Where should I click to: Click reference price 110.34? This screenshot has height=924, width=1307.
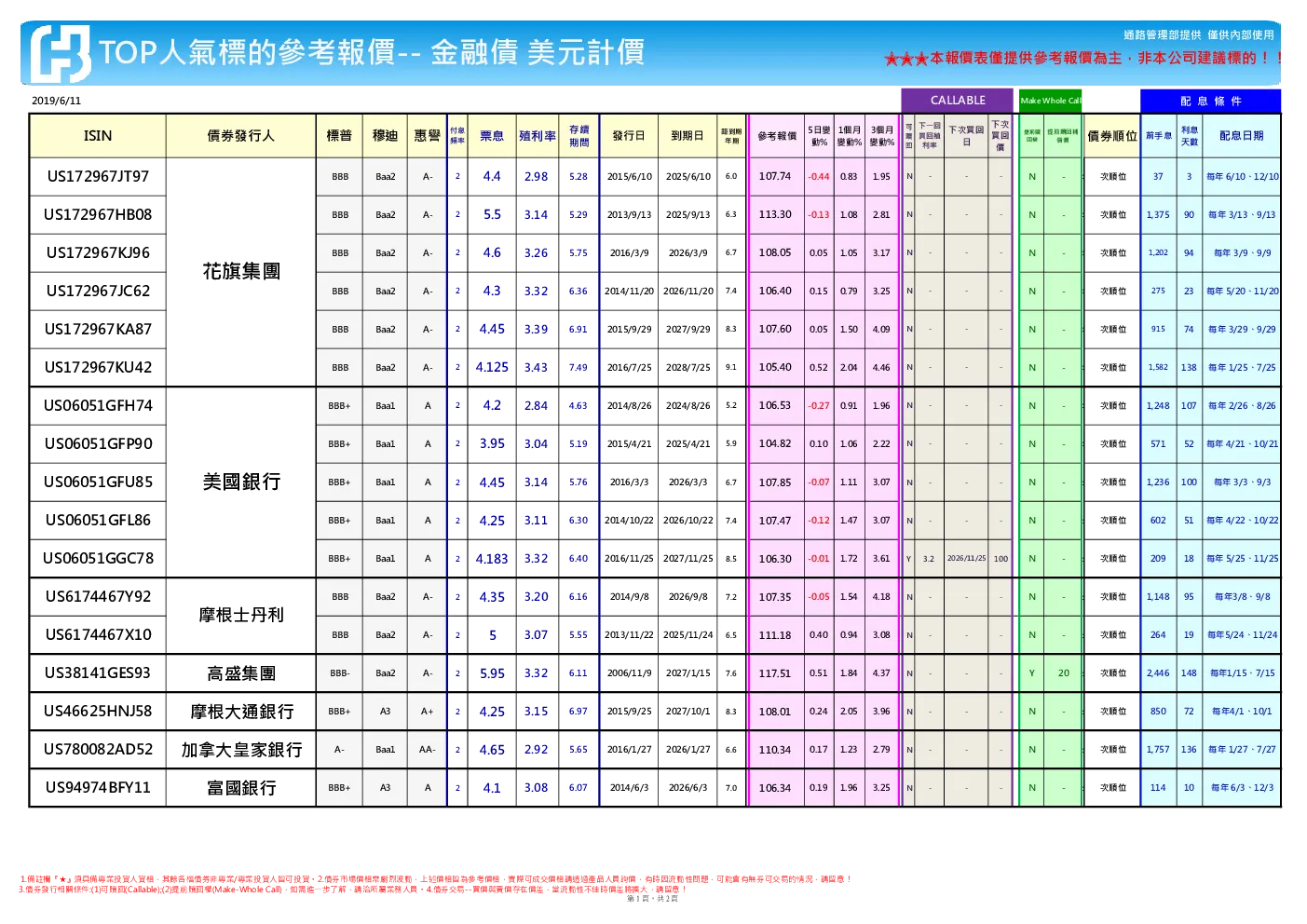point(775,749)
